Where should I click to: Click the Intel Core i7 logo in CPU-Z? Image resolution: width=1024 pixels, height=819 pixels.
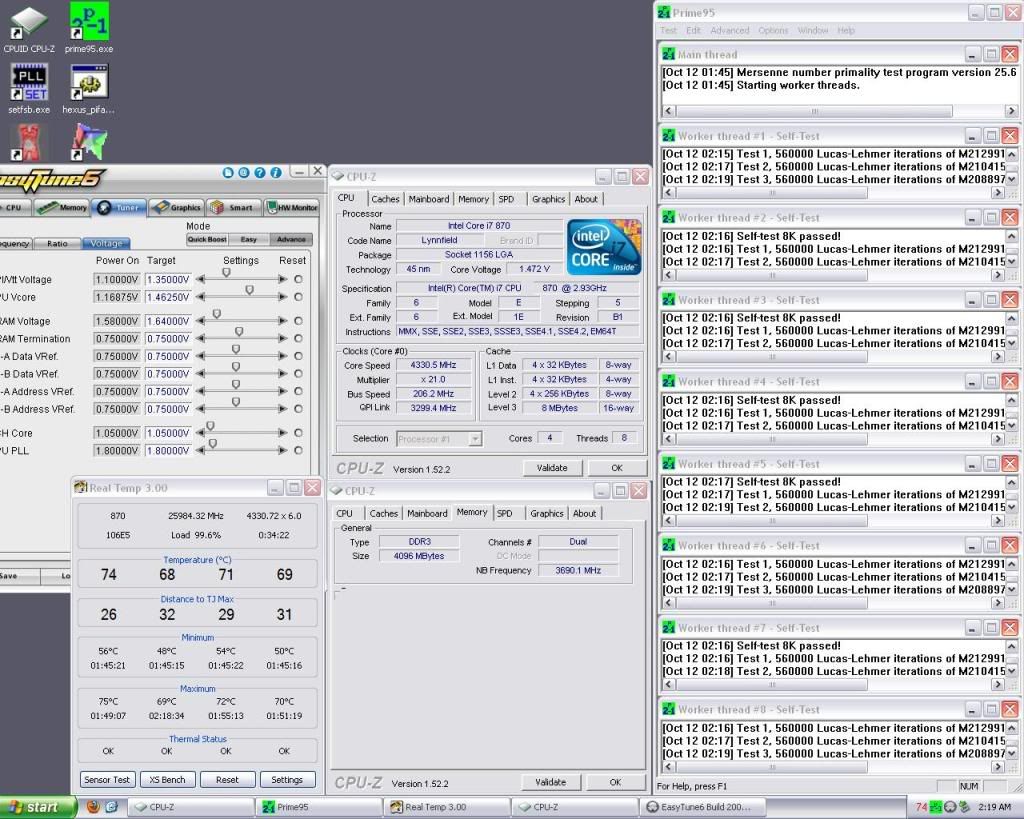603,247
